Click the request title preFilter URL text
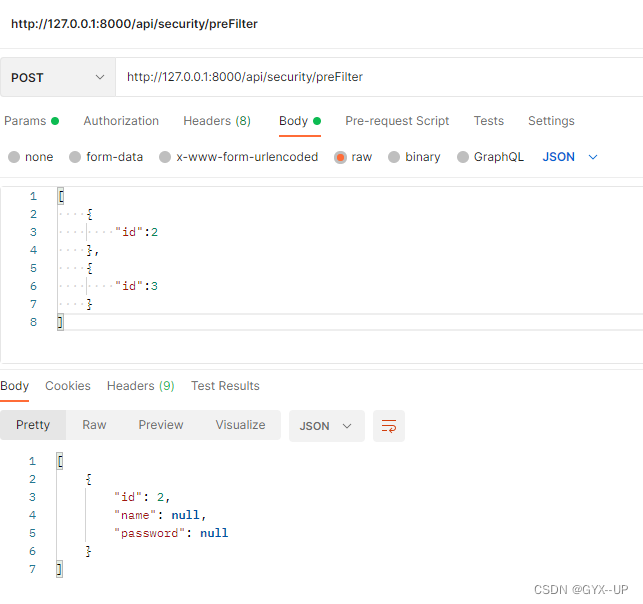643x604 pixels. [x=134, y=24]
